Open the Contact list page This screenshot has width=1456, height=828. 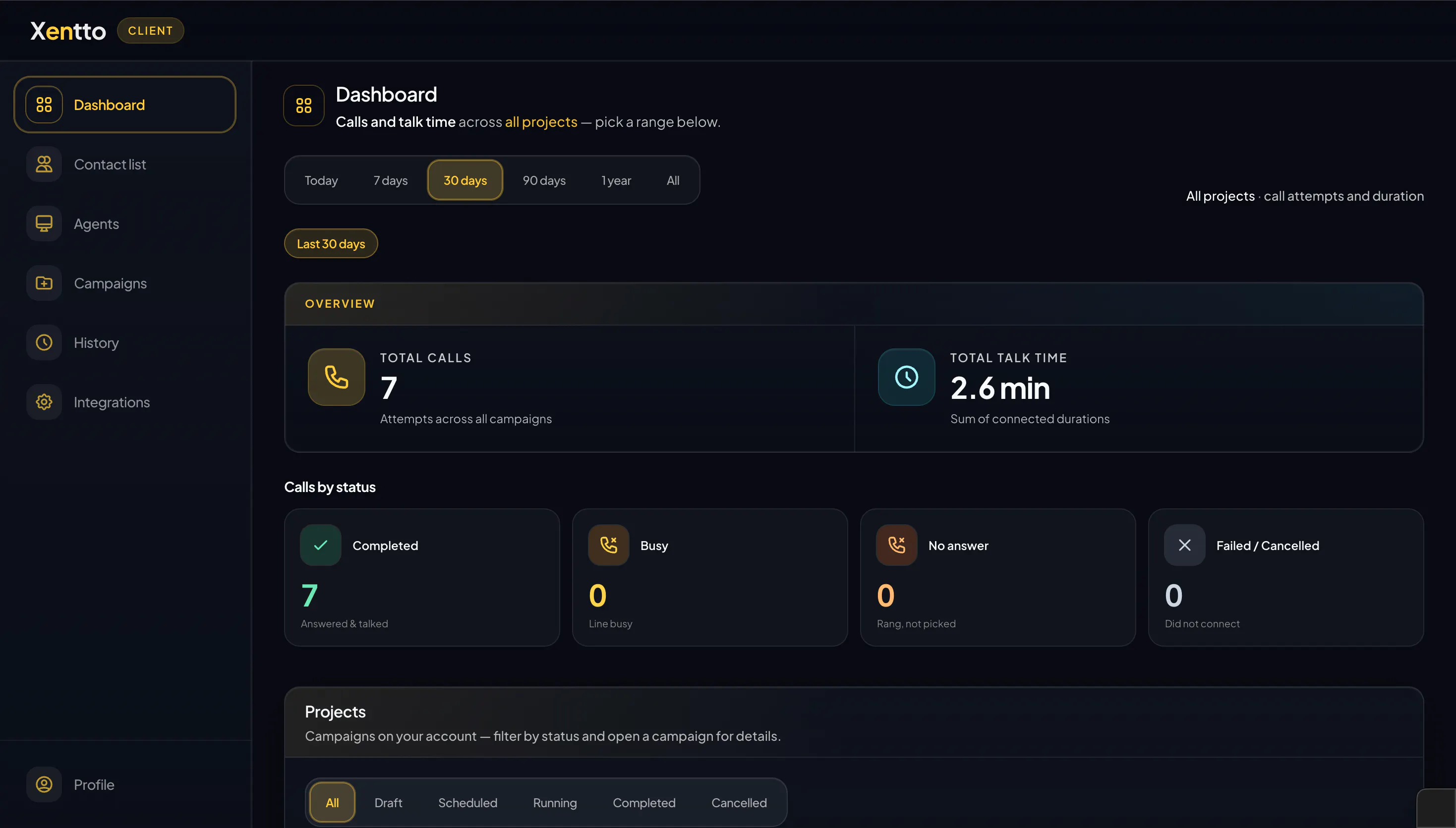124,165
